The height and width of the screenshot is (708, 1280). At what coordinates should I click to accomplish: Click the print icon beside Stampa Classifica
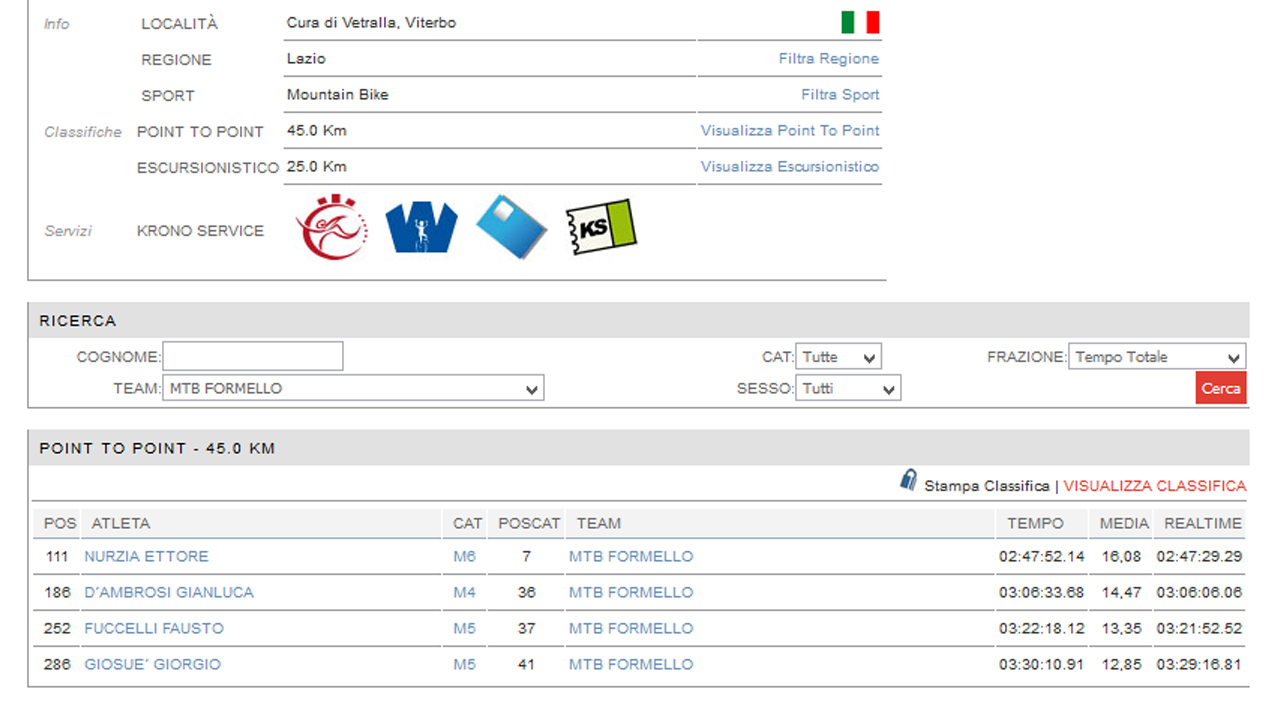pos(908,481)
